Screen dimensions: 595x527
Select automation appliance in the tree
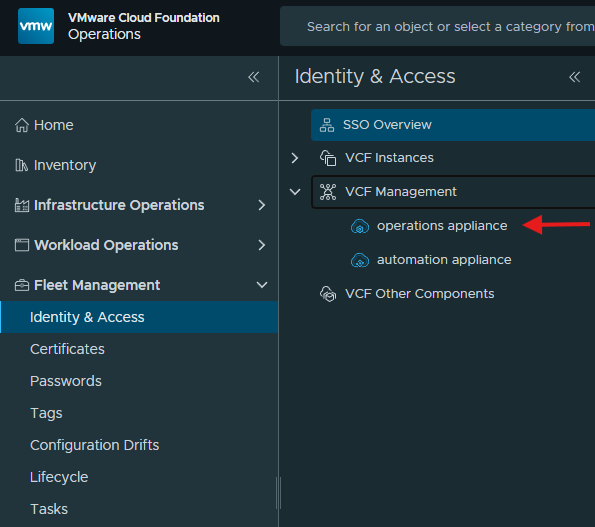(x=444, y=260)
